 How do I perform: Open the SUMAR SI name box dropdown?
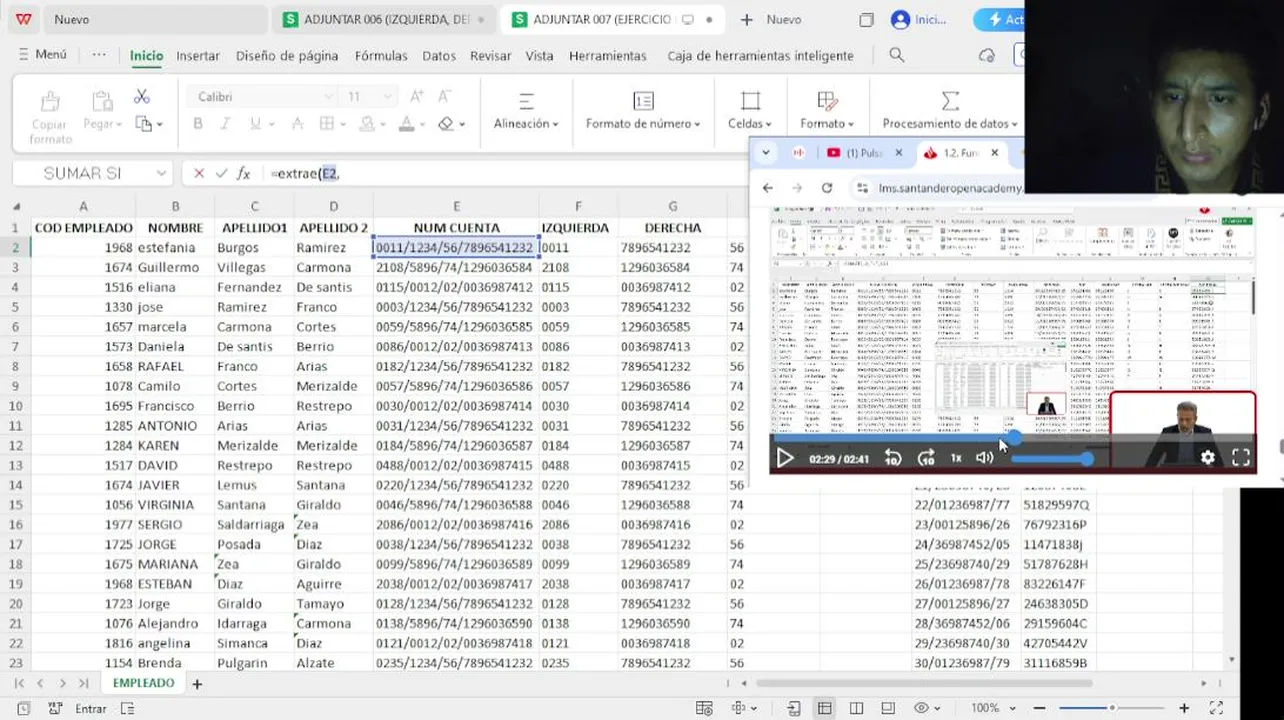tap(161, 174)
